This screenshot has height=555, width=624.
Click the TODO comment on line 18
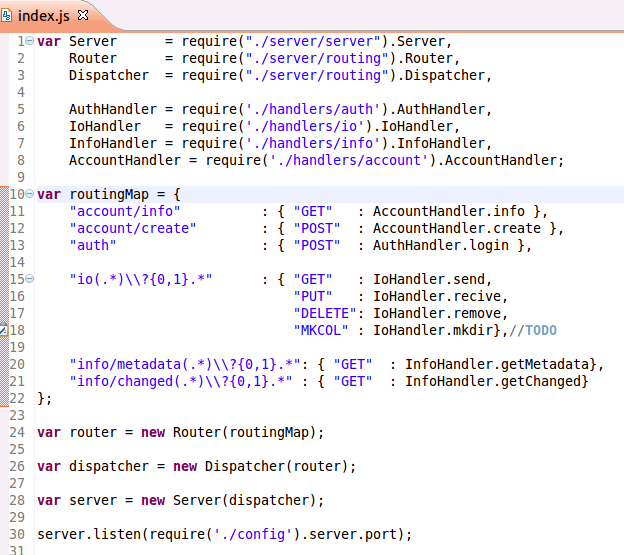[540, 330]
